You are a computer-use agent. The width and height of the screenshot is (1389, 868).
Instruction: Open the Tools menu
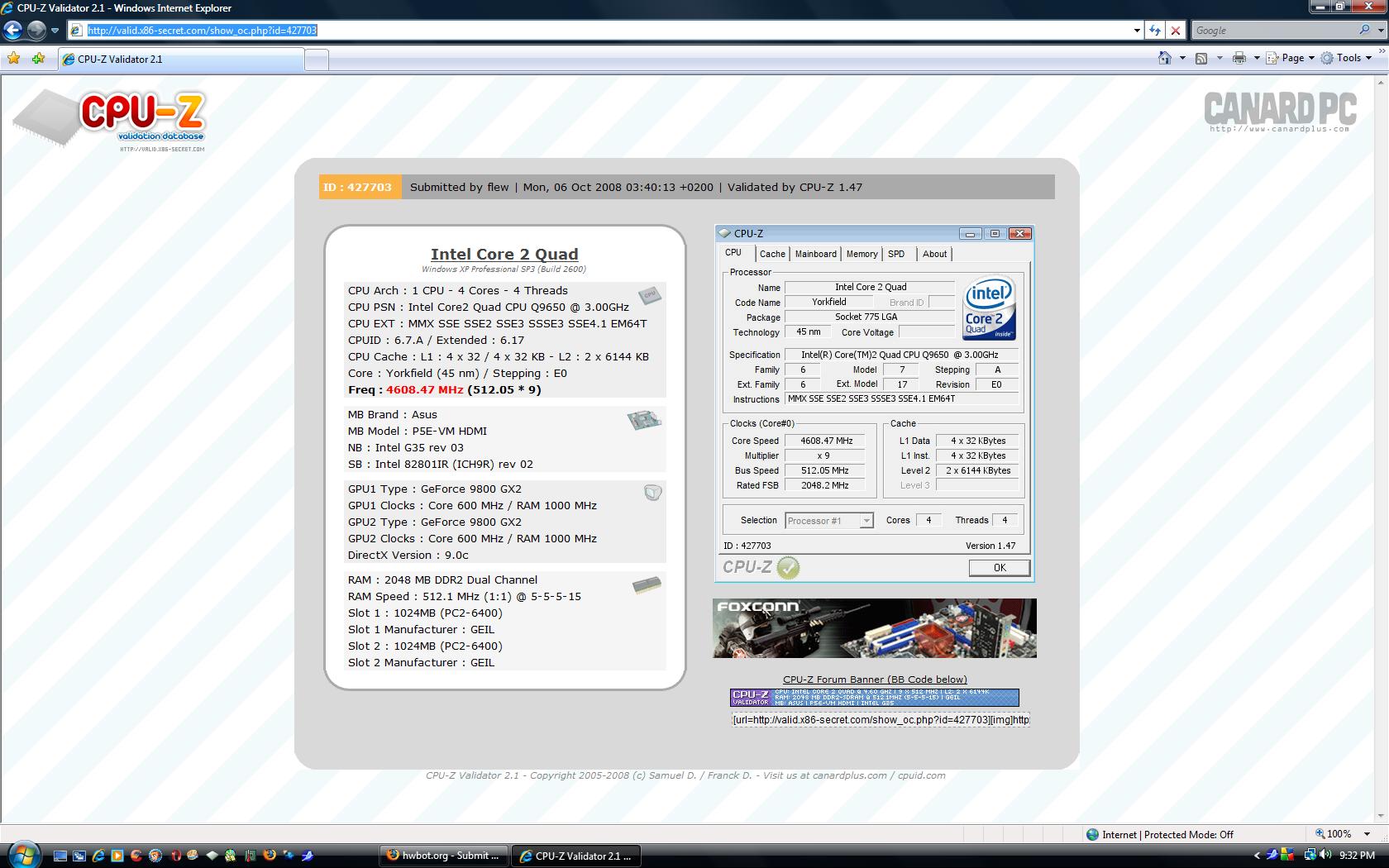[1346, 58]
